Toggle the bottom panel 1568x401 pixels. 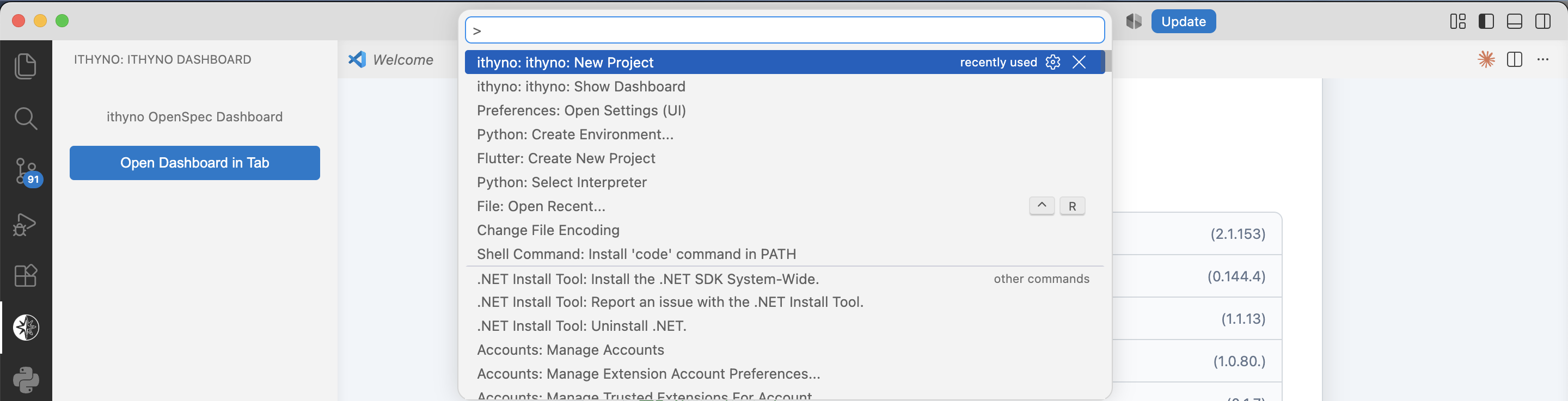tap(1515, 21)
